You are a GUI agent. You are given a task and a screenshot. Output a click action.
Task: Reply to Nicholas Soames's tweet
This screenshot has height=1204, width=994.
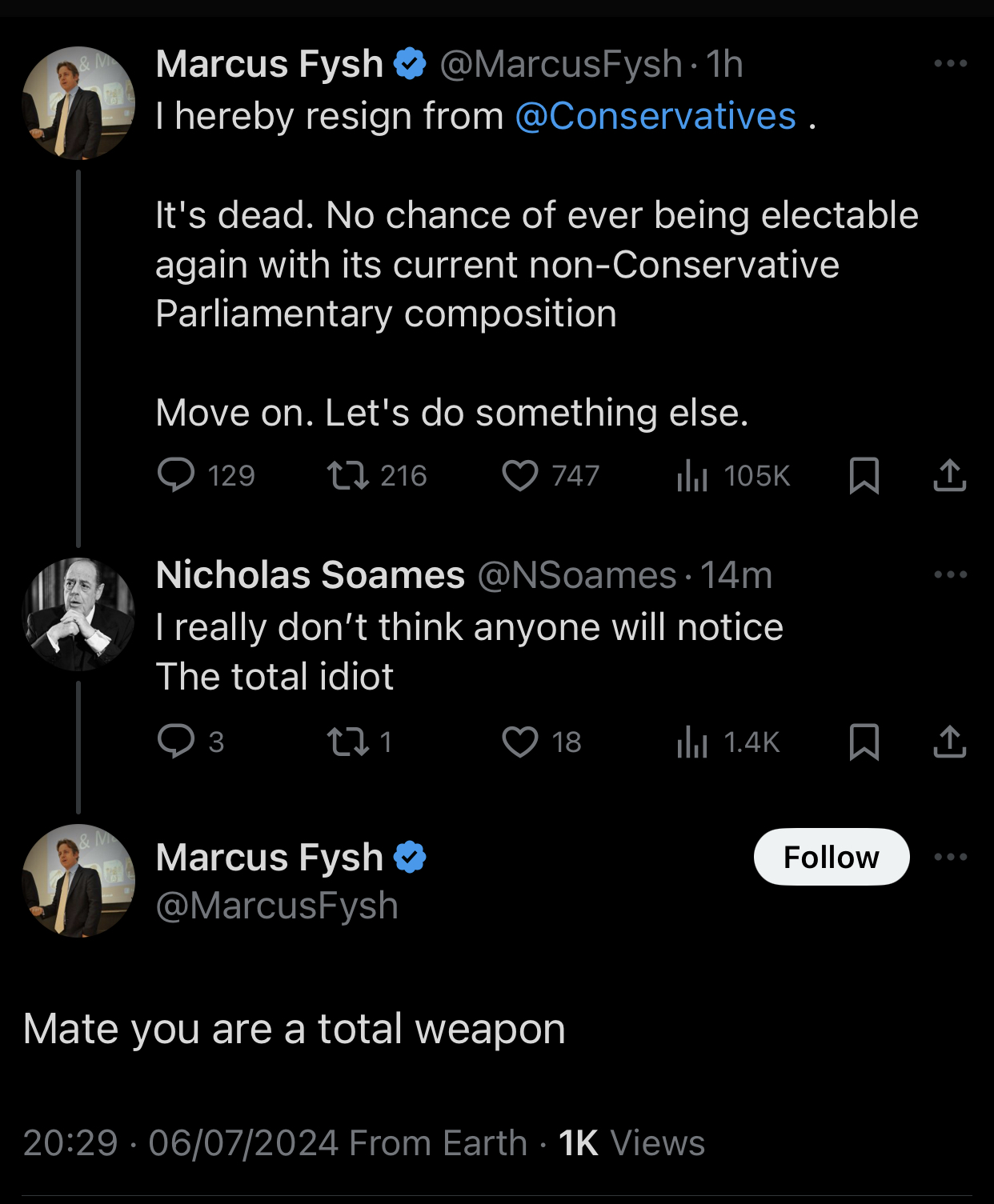pyautogui.click(x=176, y=742)
